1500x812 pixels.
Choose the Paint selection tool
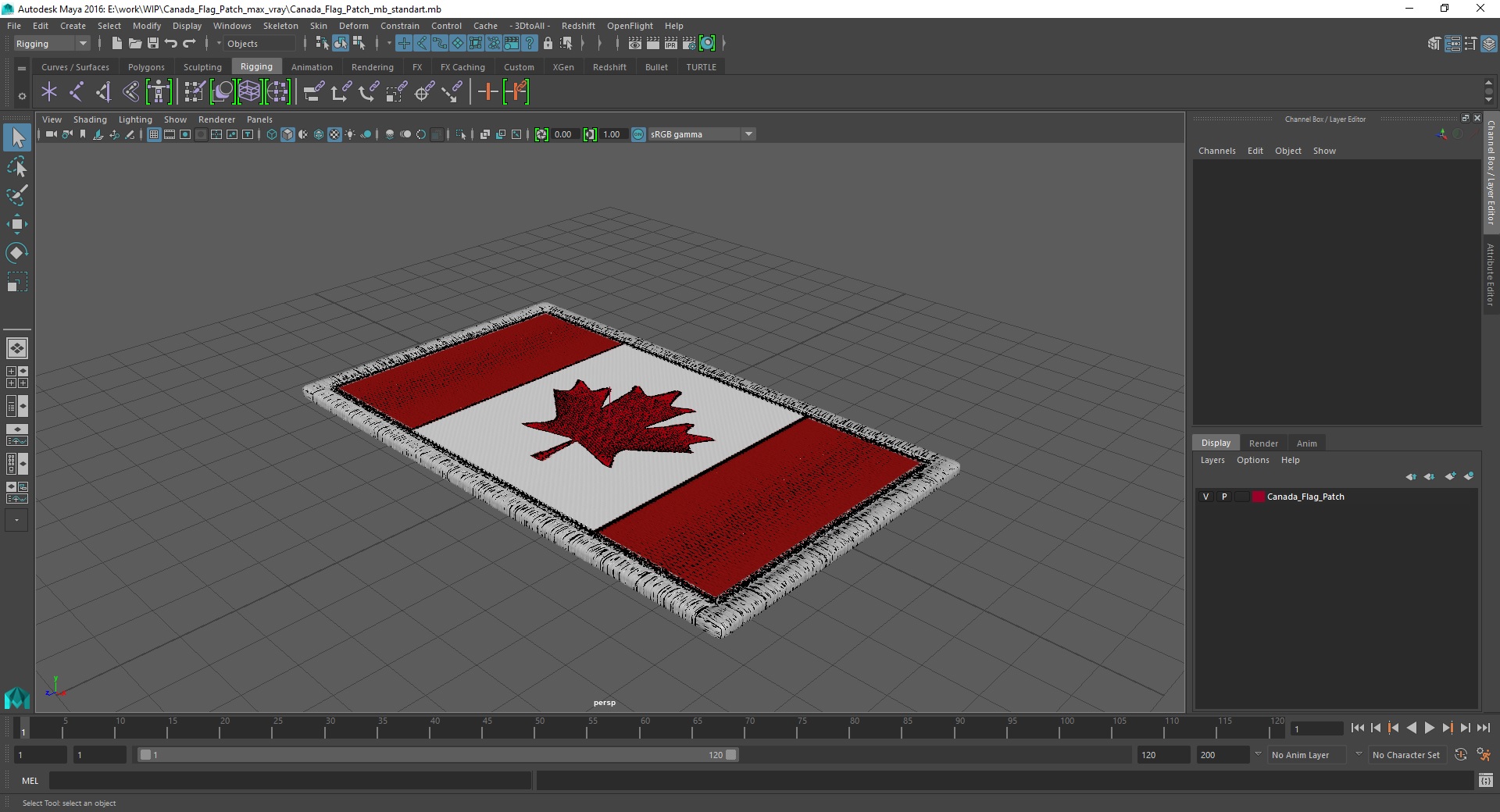(x=17, y=195)
